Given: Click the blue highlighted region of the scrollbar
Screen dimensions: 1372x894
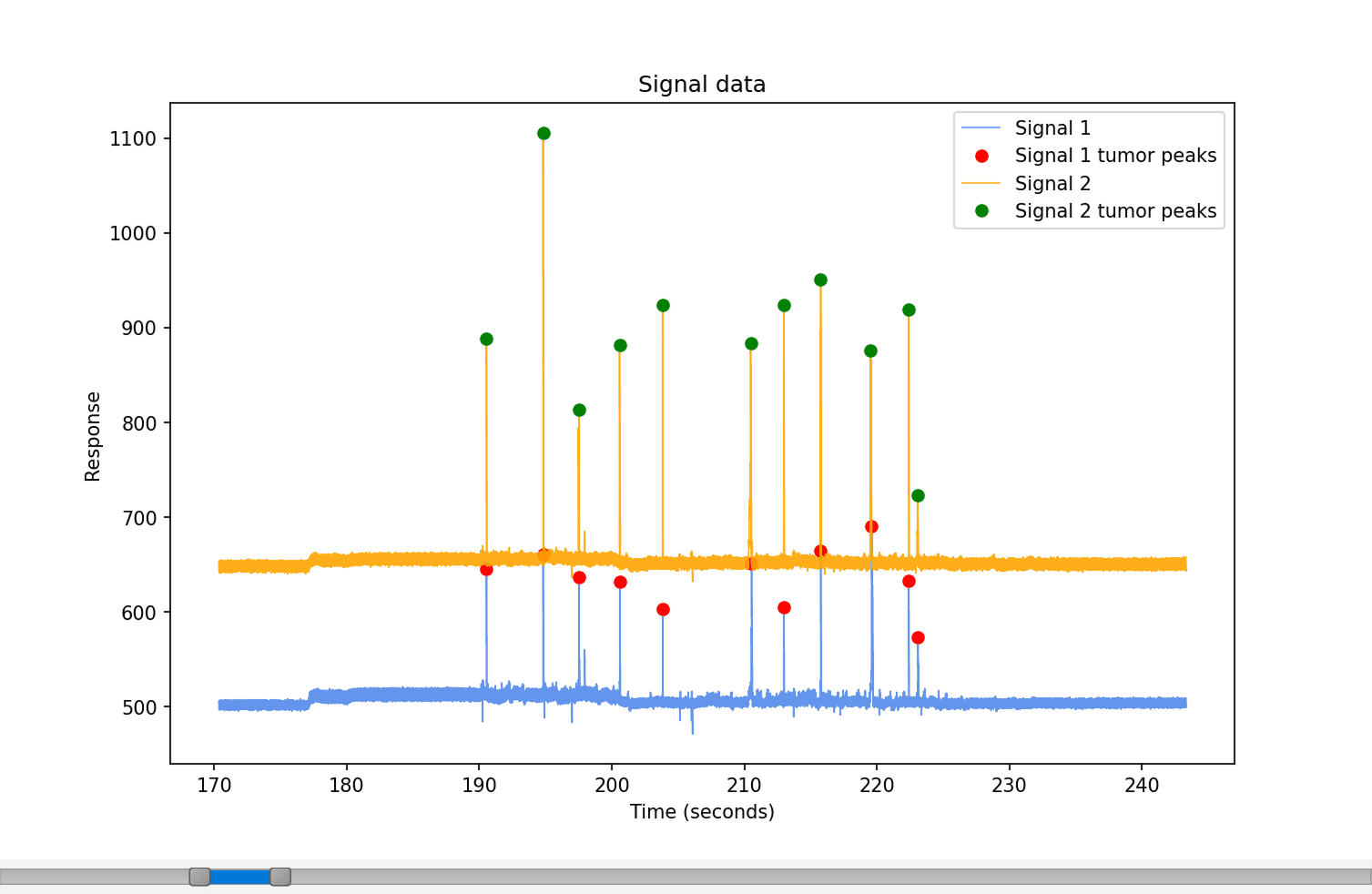Looking at the screenshot, I should tap(239, 876).
